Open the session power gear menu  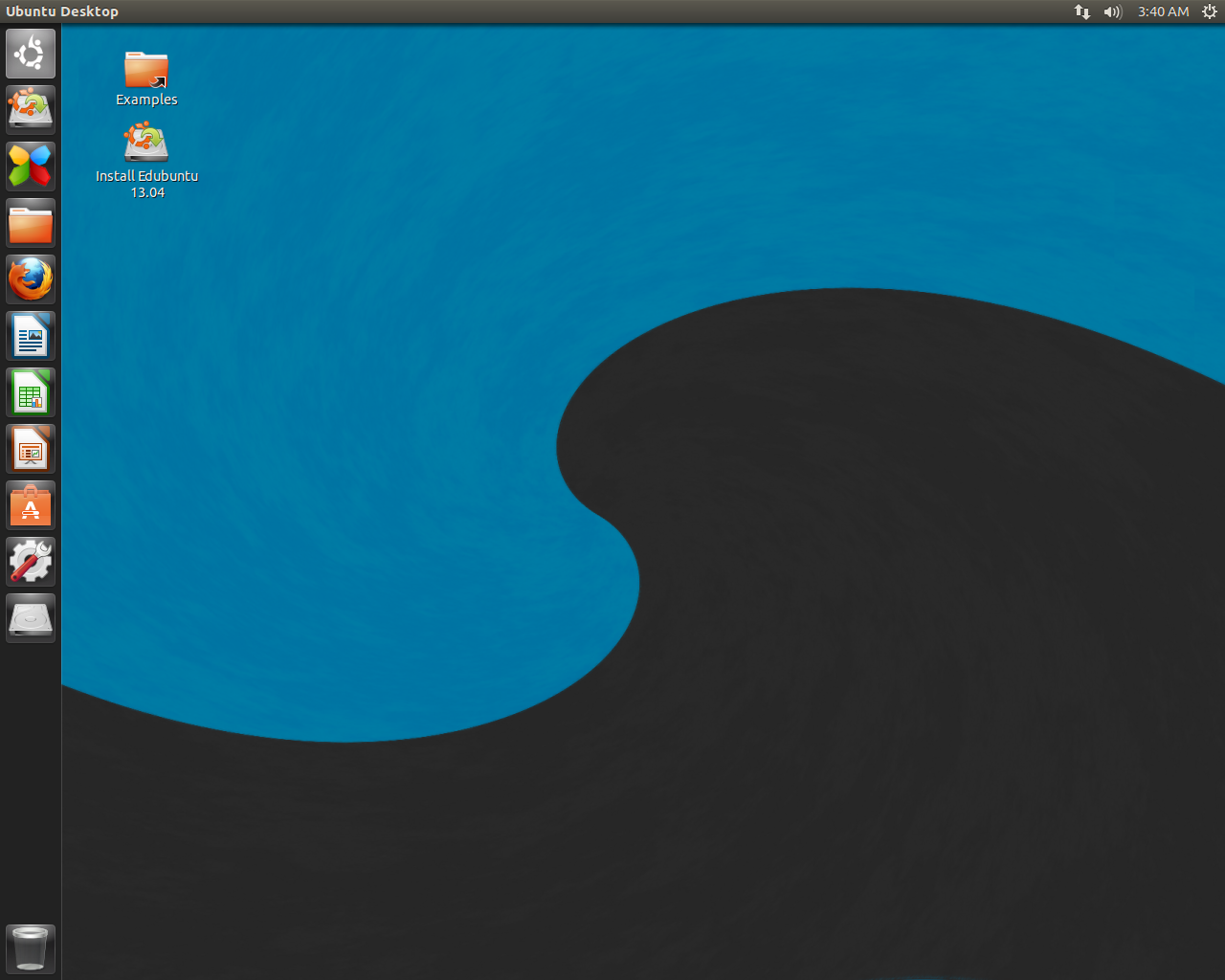coord(1210,11)
